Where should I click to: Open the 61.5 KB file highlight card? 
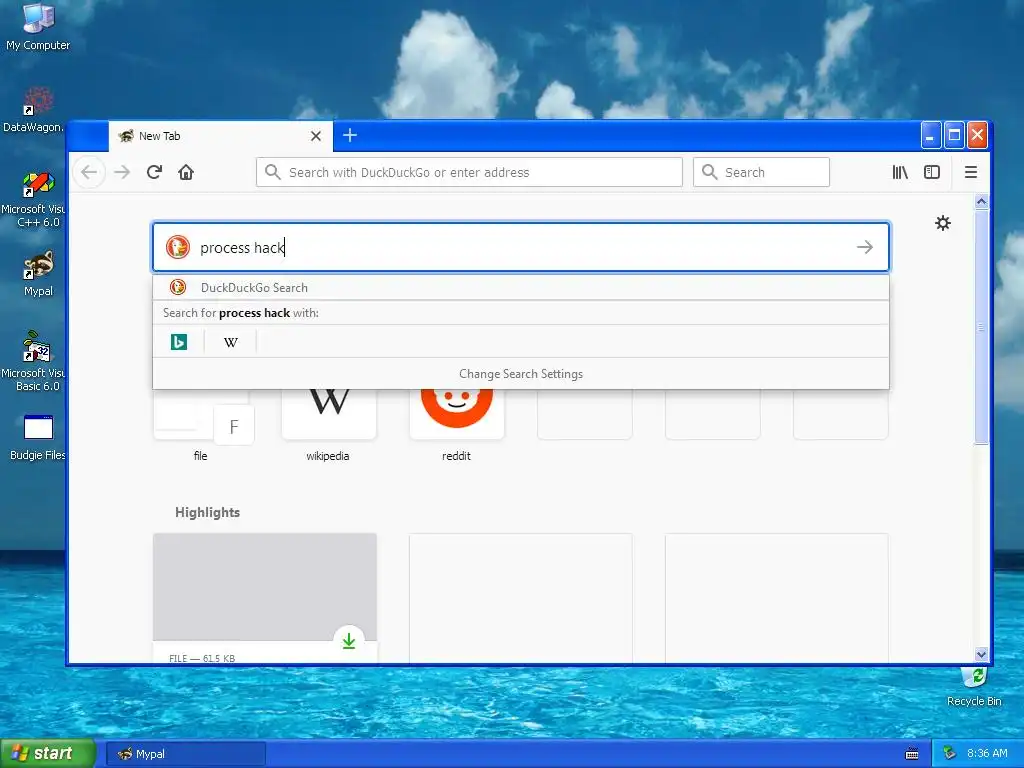[x=265, y=598]
